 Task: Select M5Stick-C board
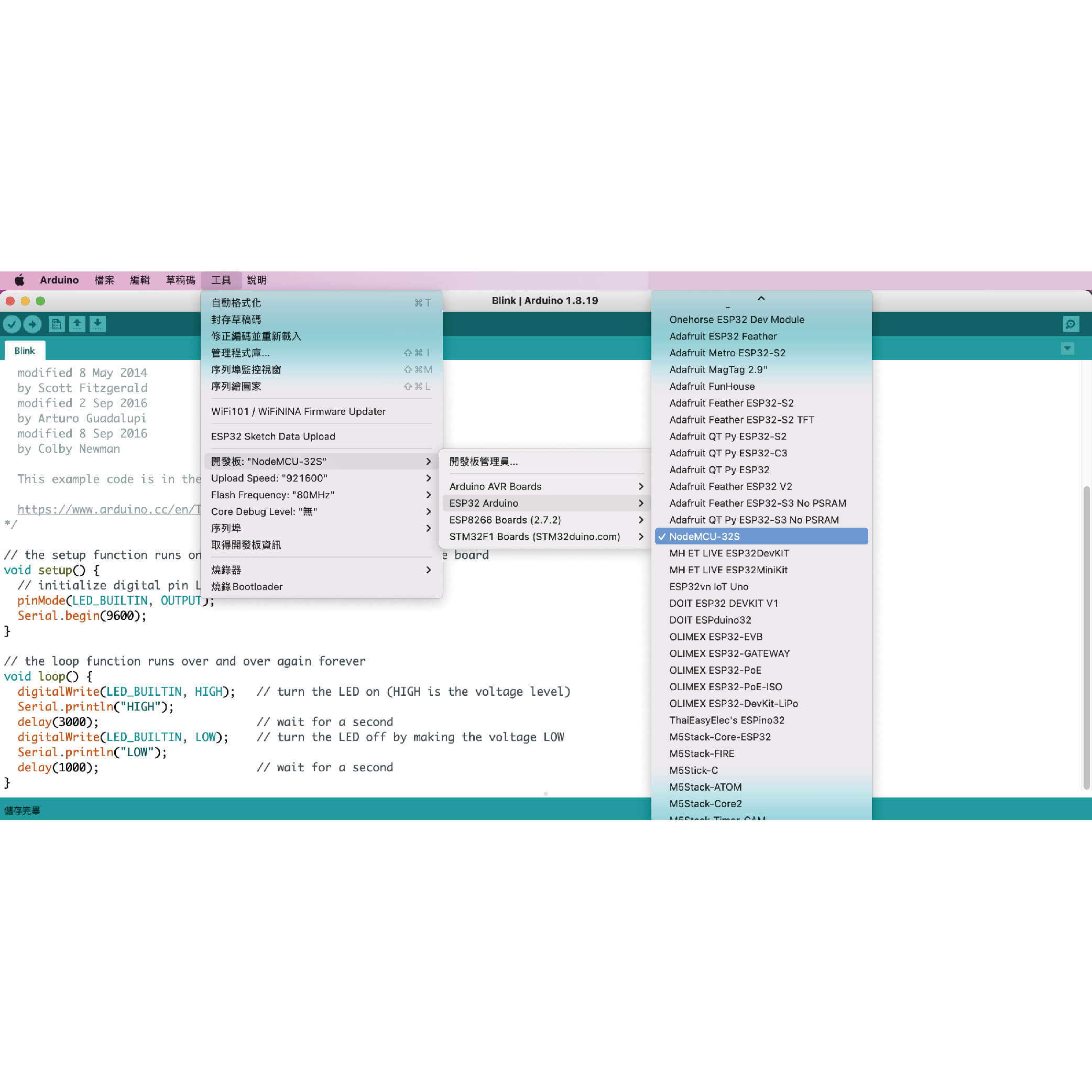tap(761, 770)
